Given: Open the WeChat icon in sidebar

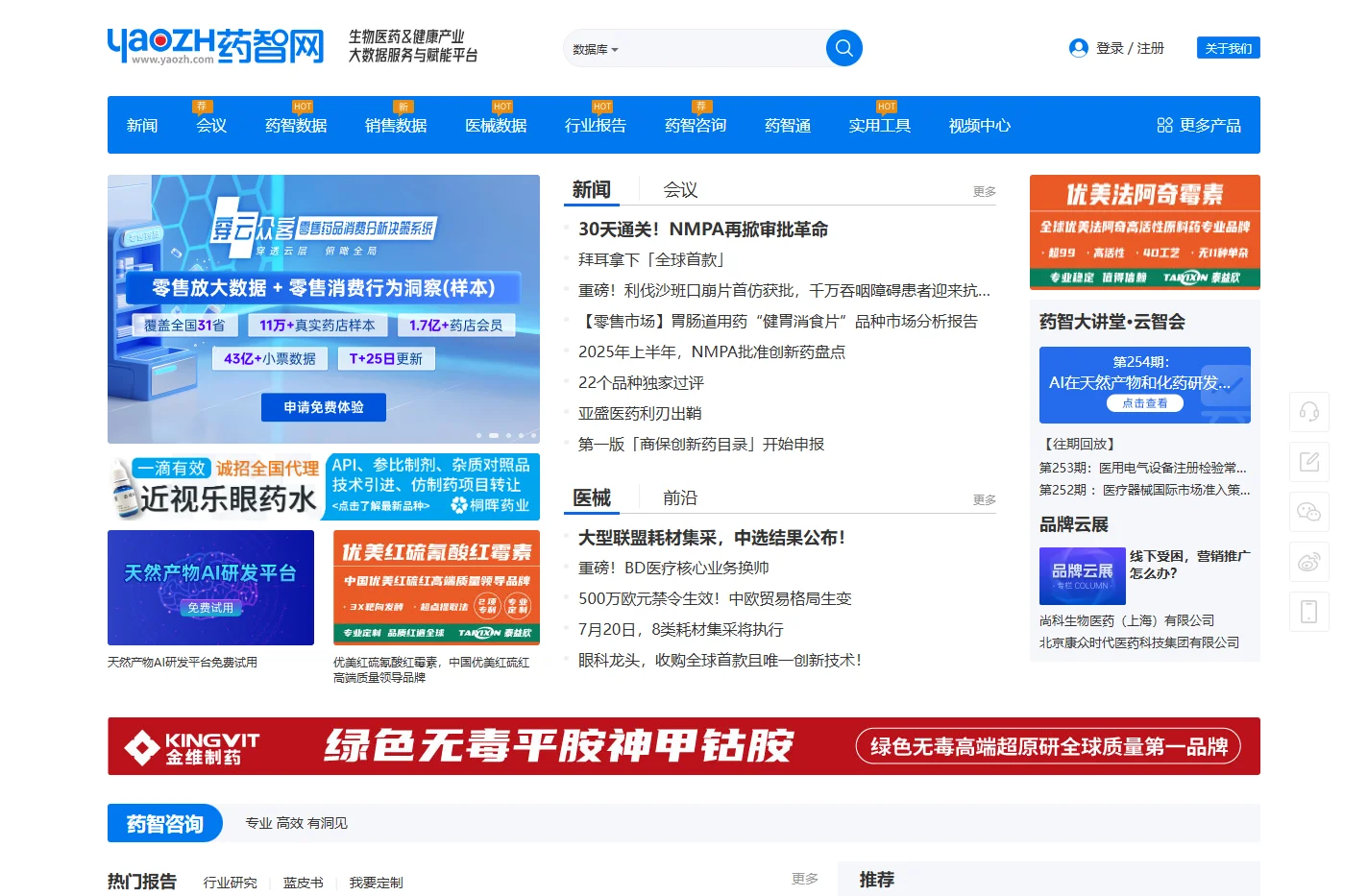Looking at the screenshot, I should (1308, 512).
